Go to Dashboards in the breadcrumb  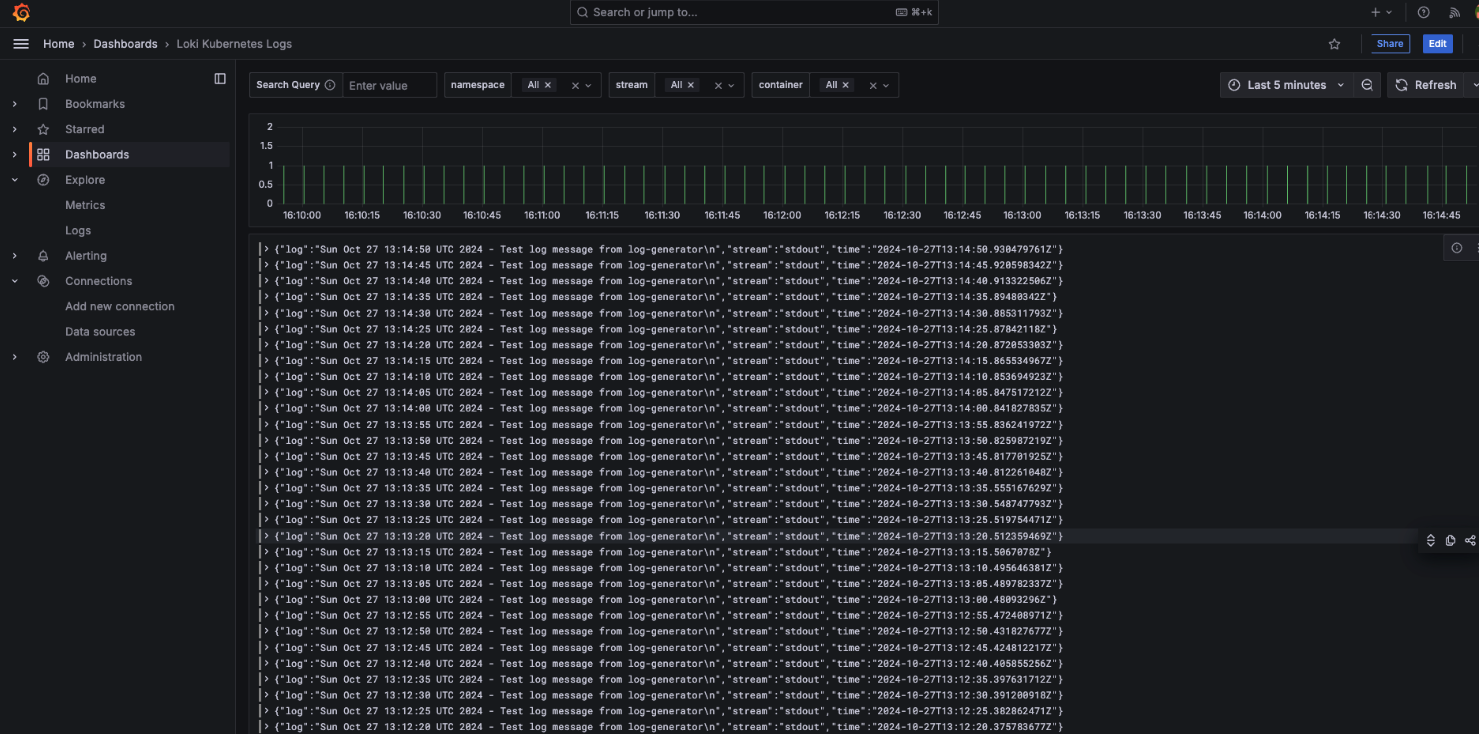coord(125,44)
